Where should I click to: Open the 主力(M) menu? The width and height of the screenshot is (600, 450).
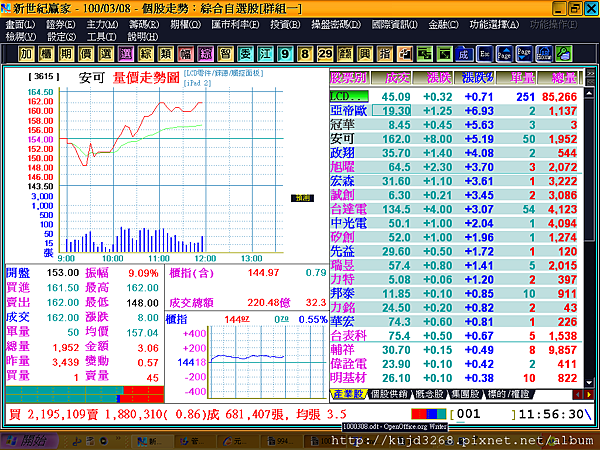click(102, 24)
